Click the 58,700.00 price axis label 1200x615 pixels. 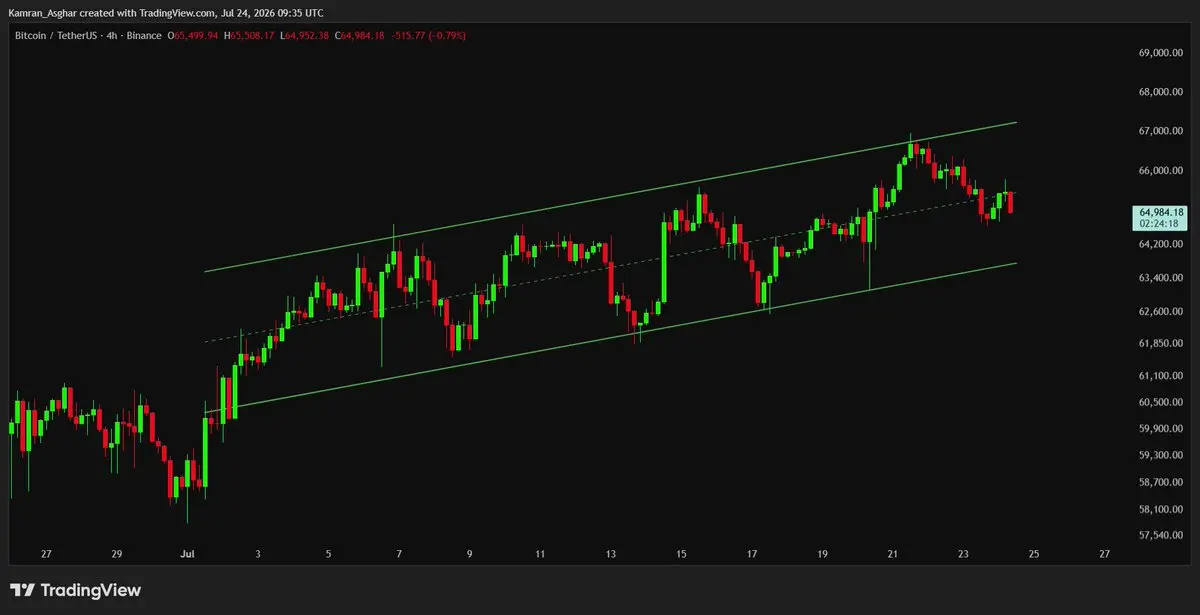(x=1162, y=483)
